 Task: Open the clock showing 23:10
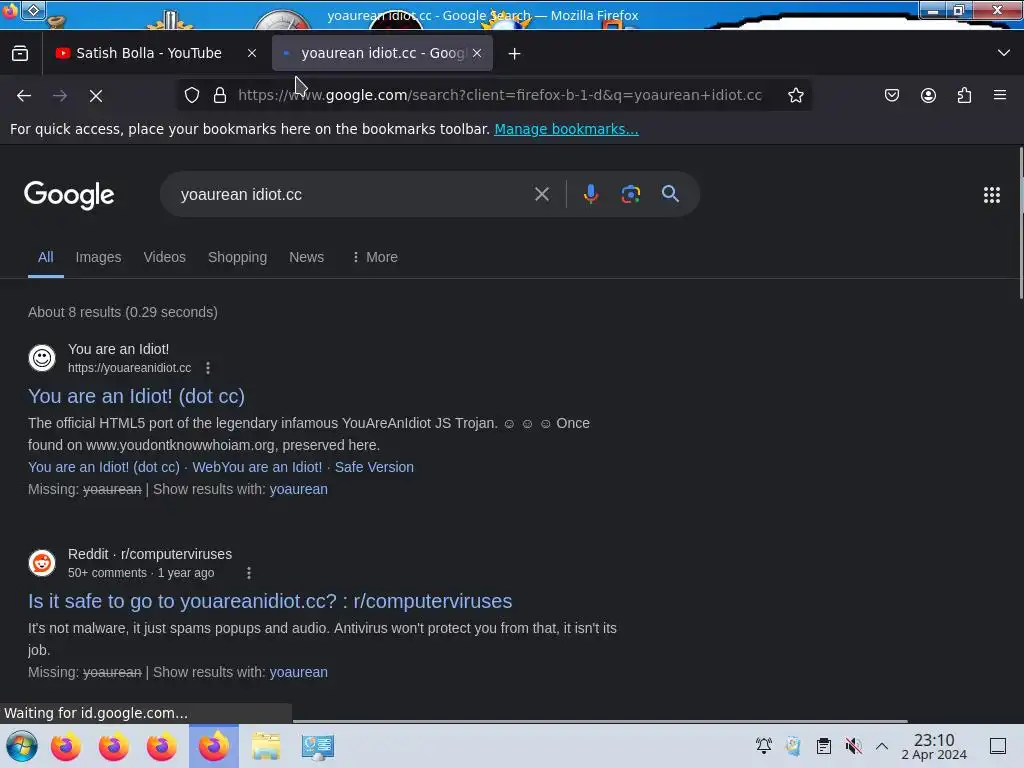(x=934, y=746)
